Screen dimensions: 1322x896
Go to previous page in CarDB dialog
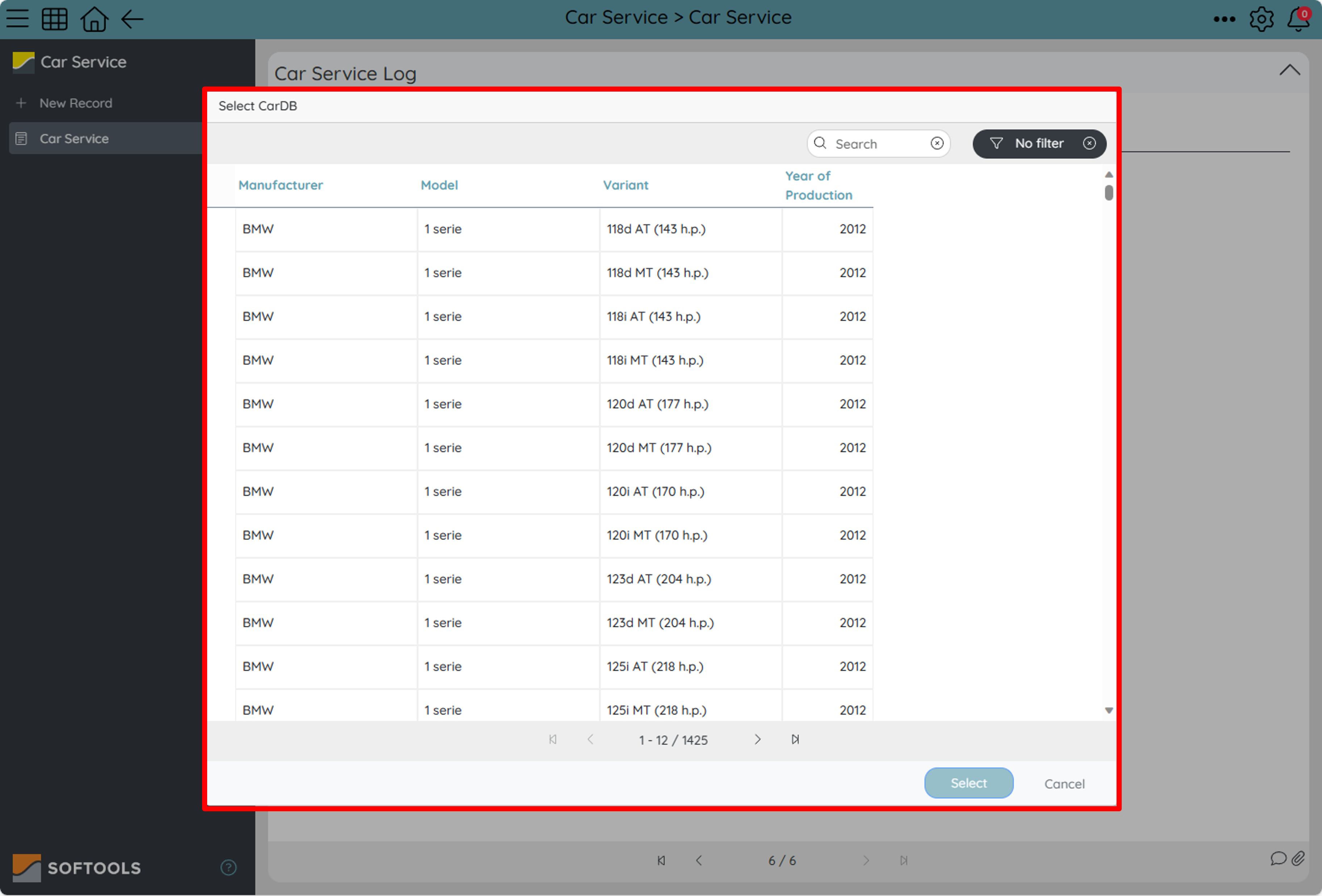[590, 740]
